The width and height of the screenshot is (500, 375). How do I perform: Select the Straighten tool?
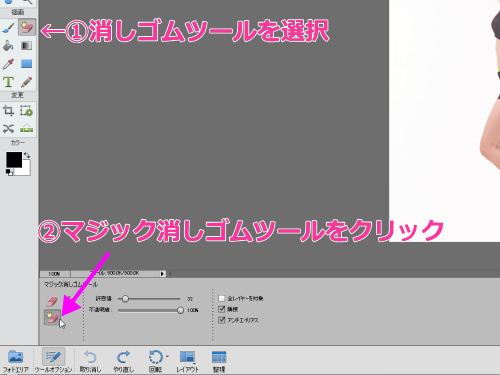pos(27,128)
